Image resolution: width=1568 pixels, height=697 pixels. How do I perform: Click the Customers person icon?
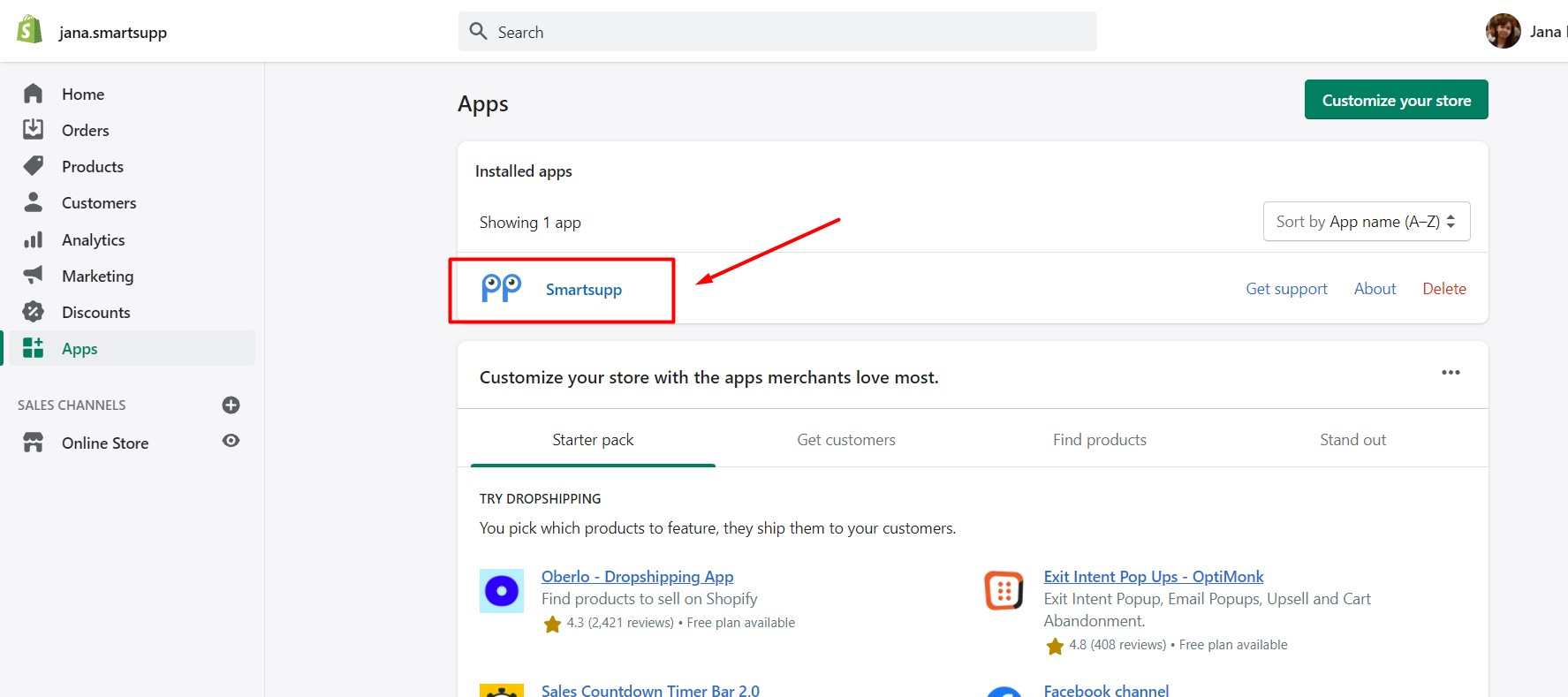pyautogui.click(x=34, y=202)
